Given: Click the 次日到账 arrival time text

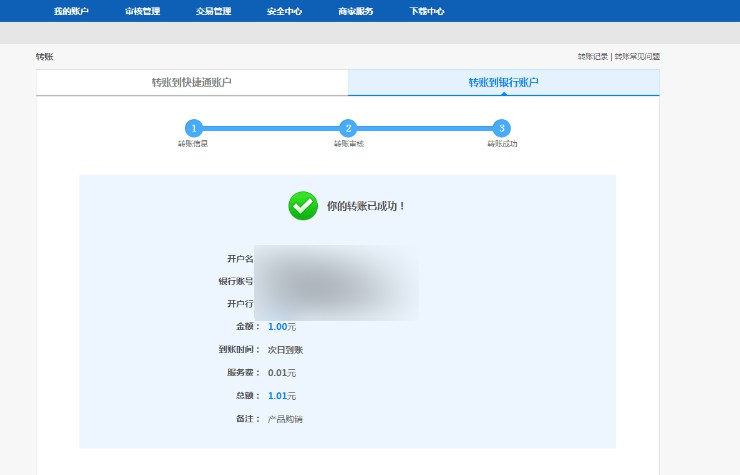Looking at the screenshot, I should pos(285,349).
